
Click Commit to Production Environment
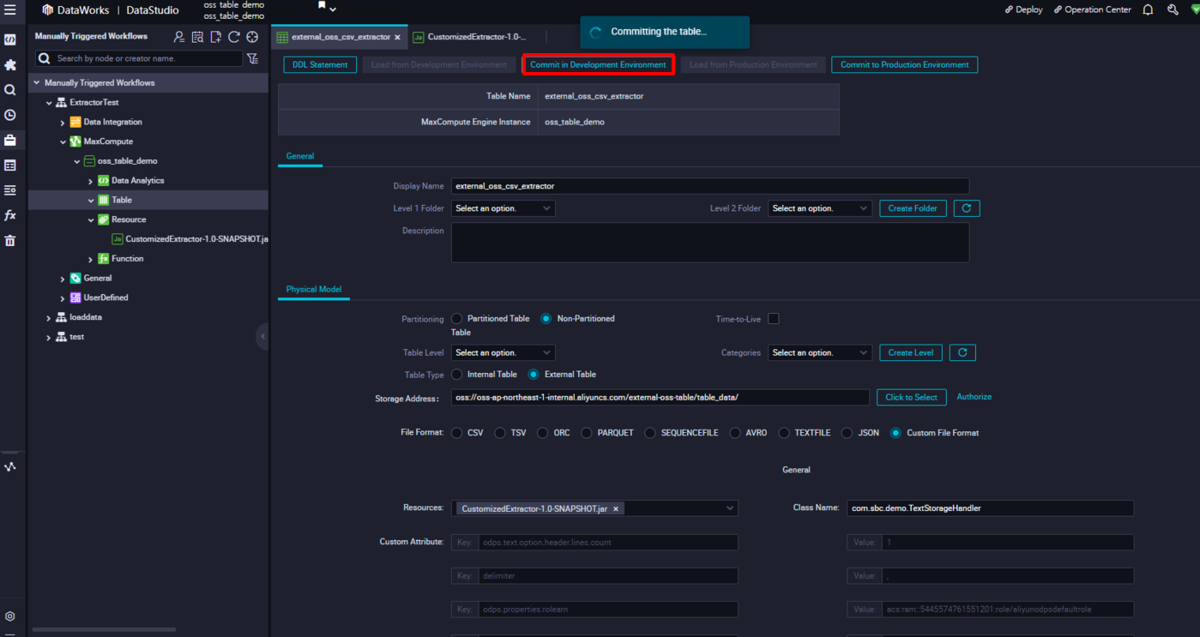(x=904, y=64)
